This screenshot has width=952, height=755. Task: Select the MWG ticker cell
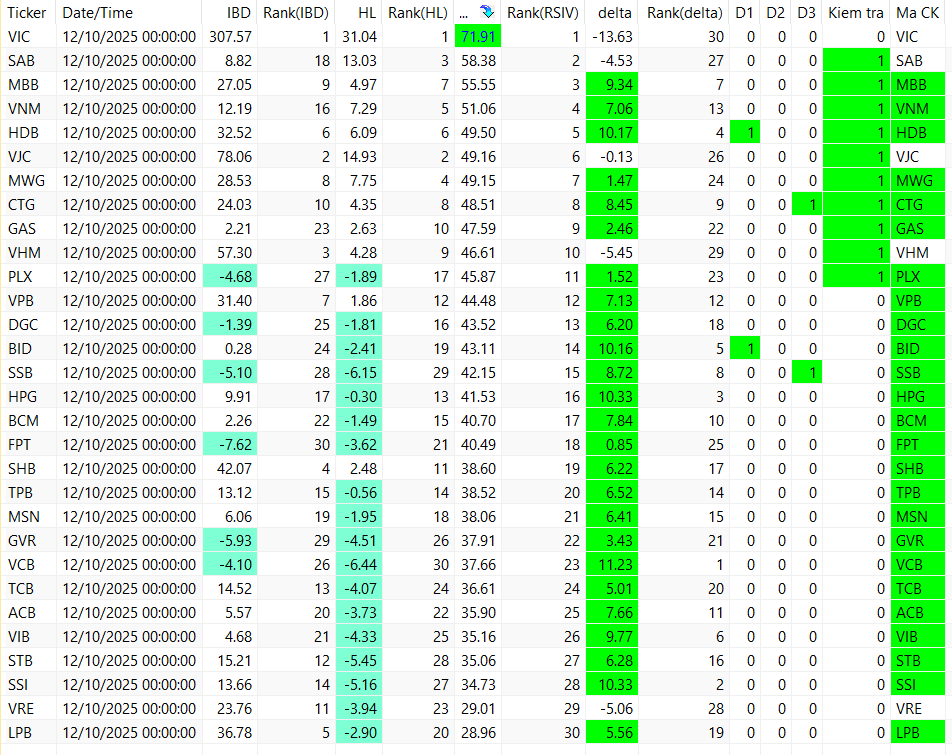click(29, 180)
